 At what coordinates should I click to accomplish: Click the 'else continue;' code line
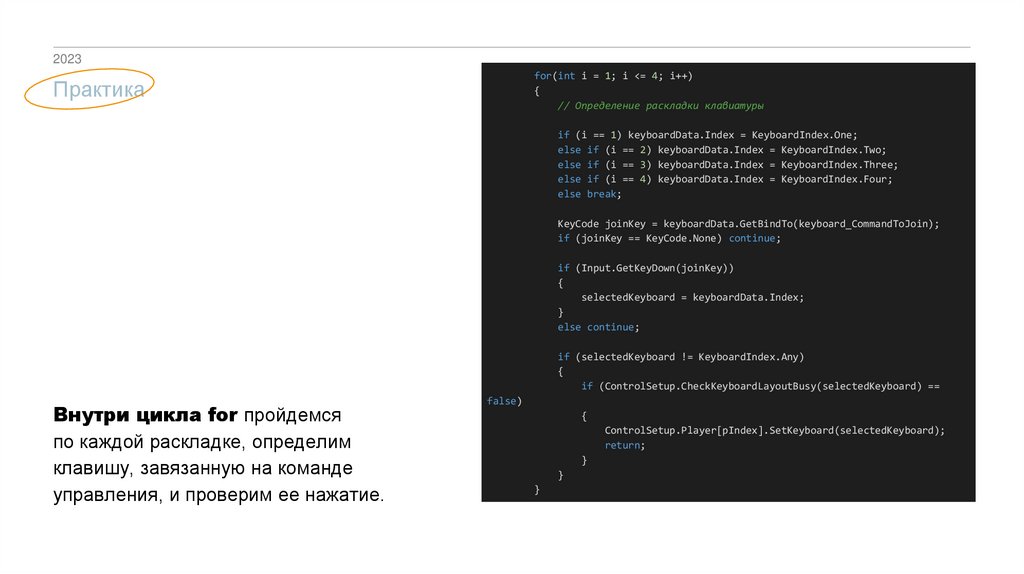pos(598,327)
